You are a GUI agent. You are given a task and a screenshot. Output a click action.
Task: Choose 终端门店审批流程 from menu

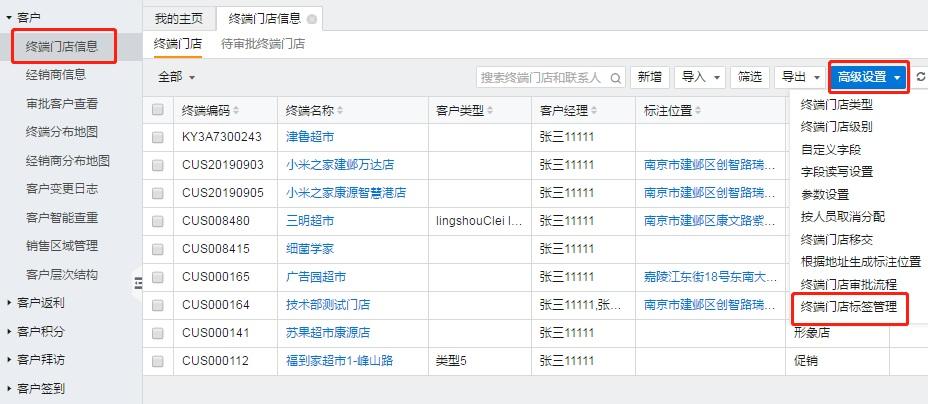pos(848,285)
